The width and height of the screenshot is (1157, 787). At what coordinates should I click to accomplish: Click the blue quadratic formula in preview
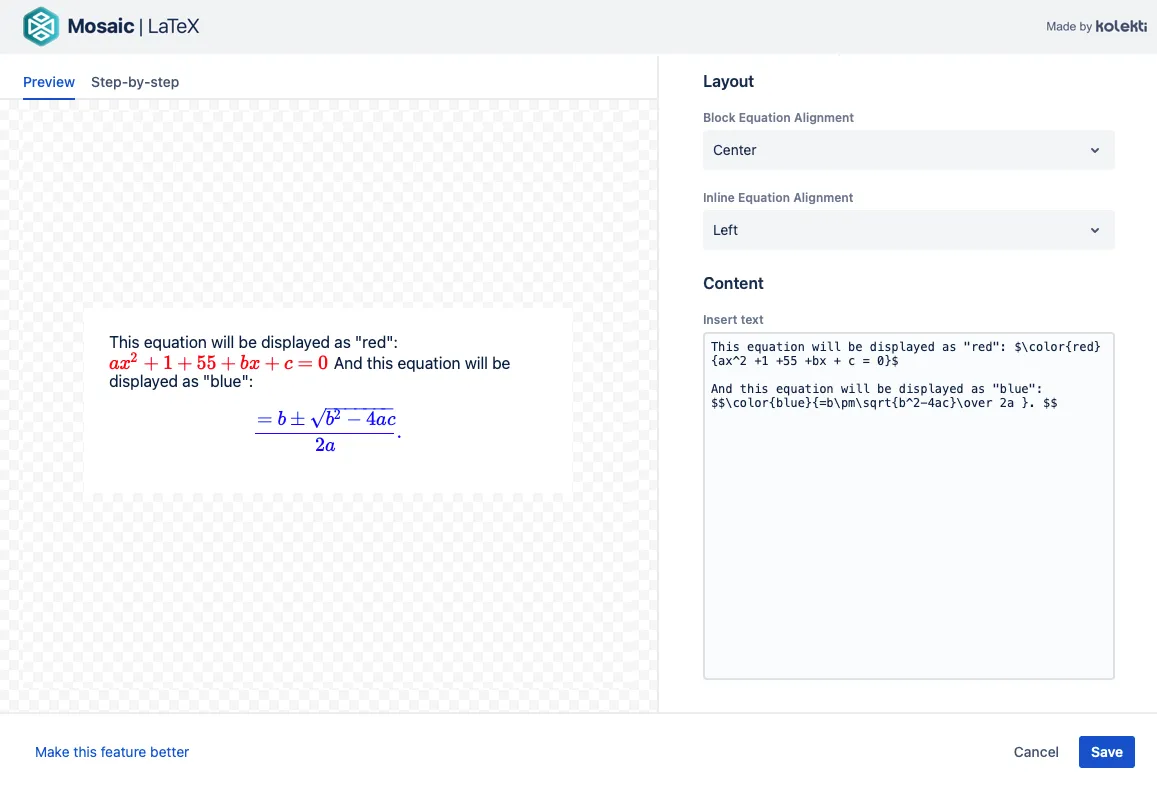327,430
